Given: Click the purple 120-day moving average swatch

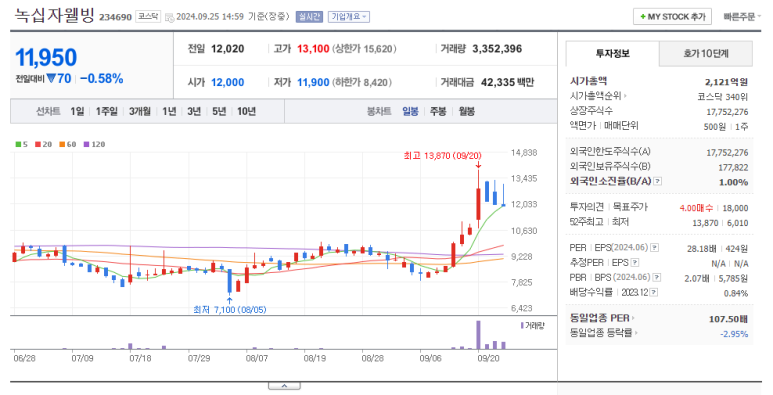Looking at the screenshot, I should pos(86,144).
